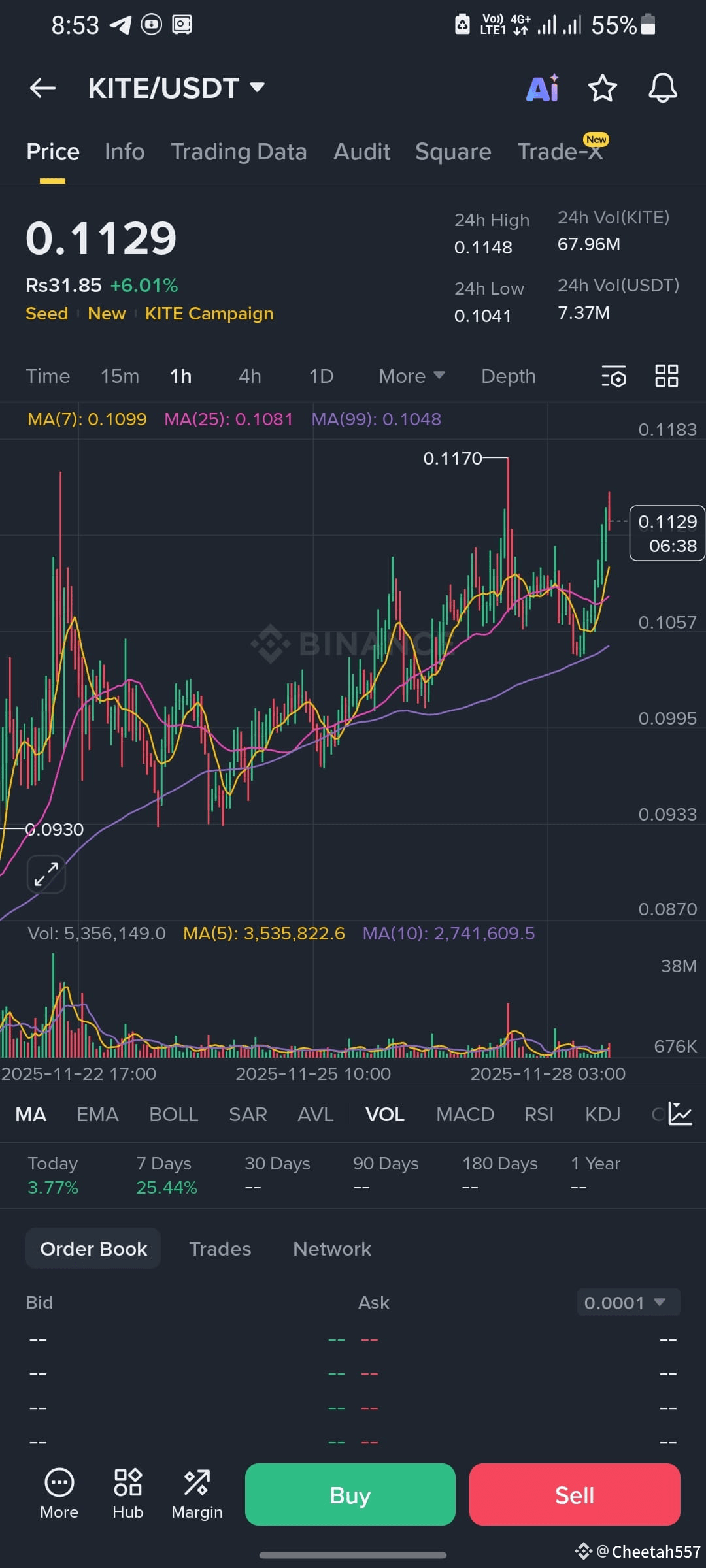Tap the 7 Days 25.44% change
706x1568 pixels.
166,1175
